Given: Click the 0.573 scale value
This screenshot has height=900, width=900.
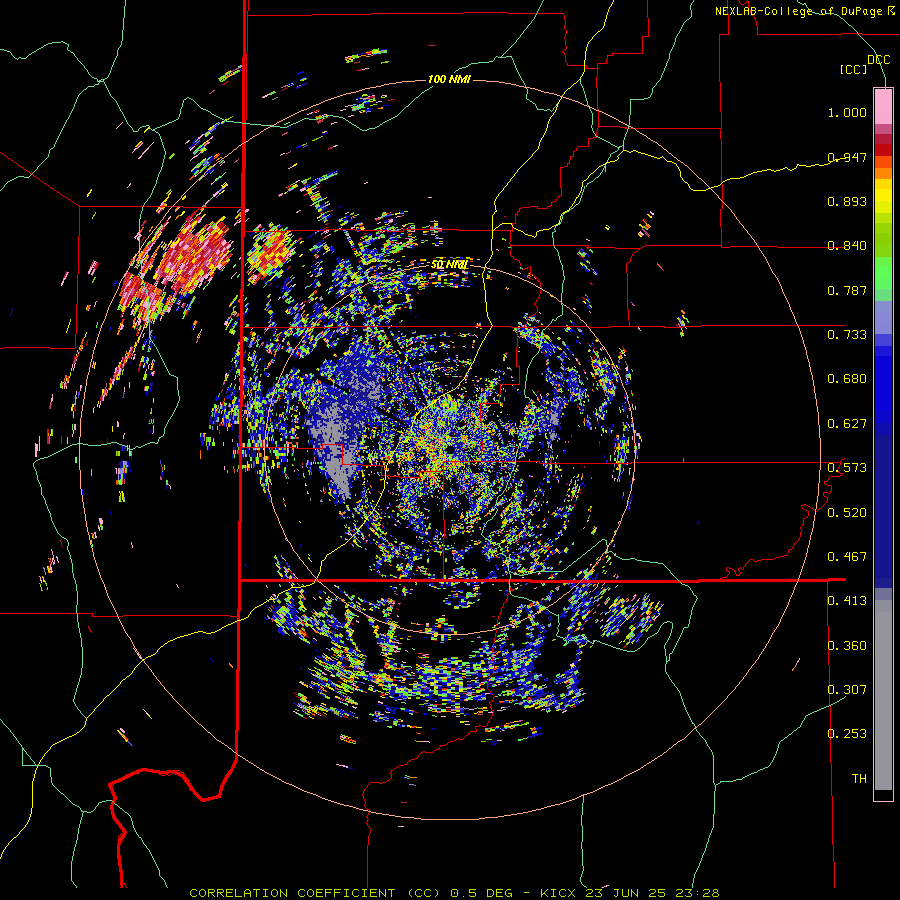Looking at the screenshot, I should point(847,468).
